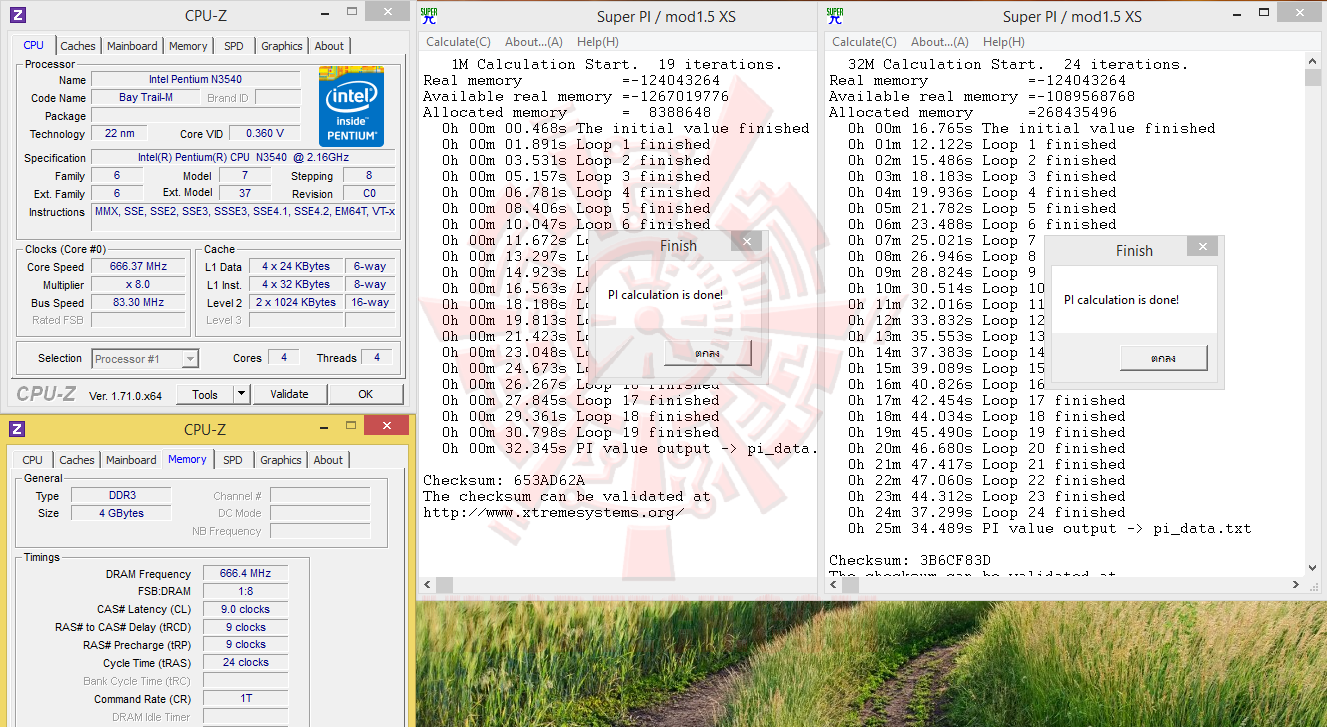Open SPD tab in the CPU-Z memory timings window
The width and height of the screenshot is (1327, 727).
[x=233, y=460]
